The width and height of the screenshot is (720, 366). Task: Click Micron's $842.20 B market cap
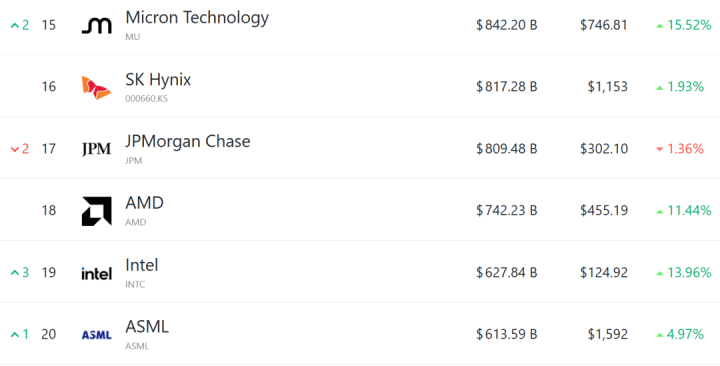[506, 25]
